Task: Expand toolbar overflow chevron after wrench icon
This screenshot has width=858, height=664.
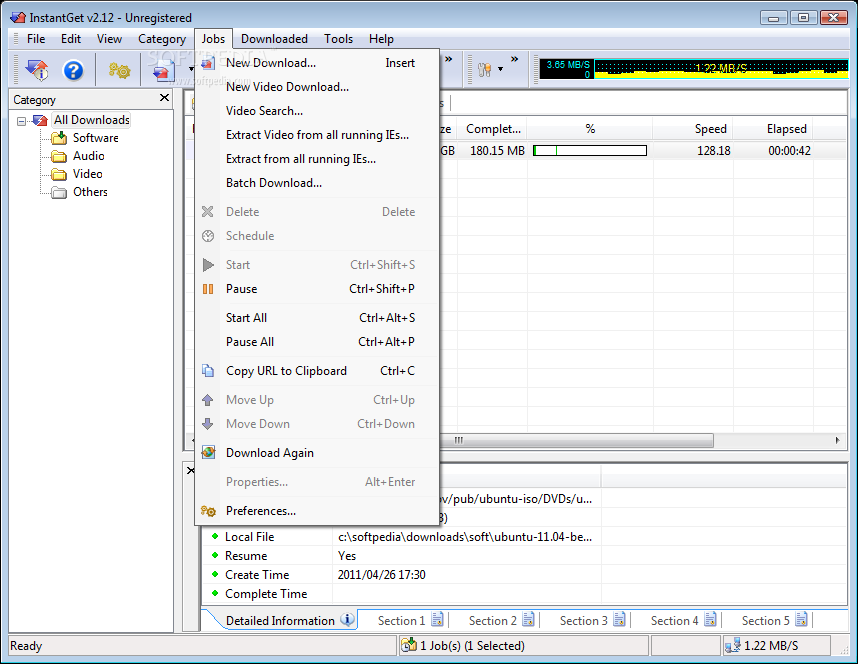Action: click(x=514, y=59)
